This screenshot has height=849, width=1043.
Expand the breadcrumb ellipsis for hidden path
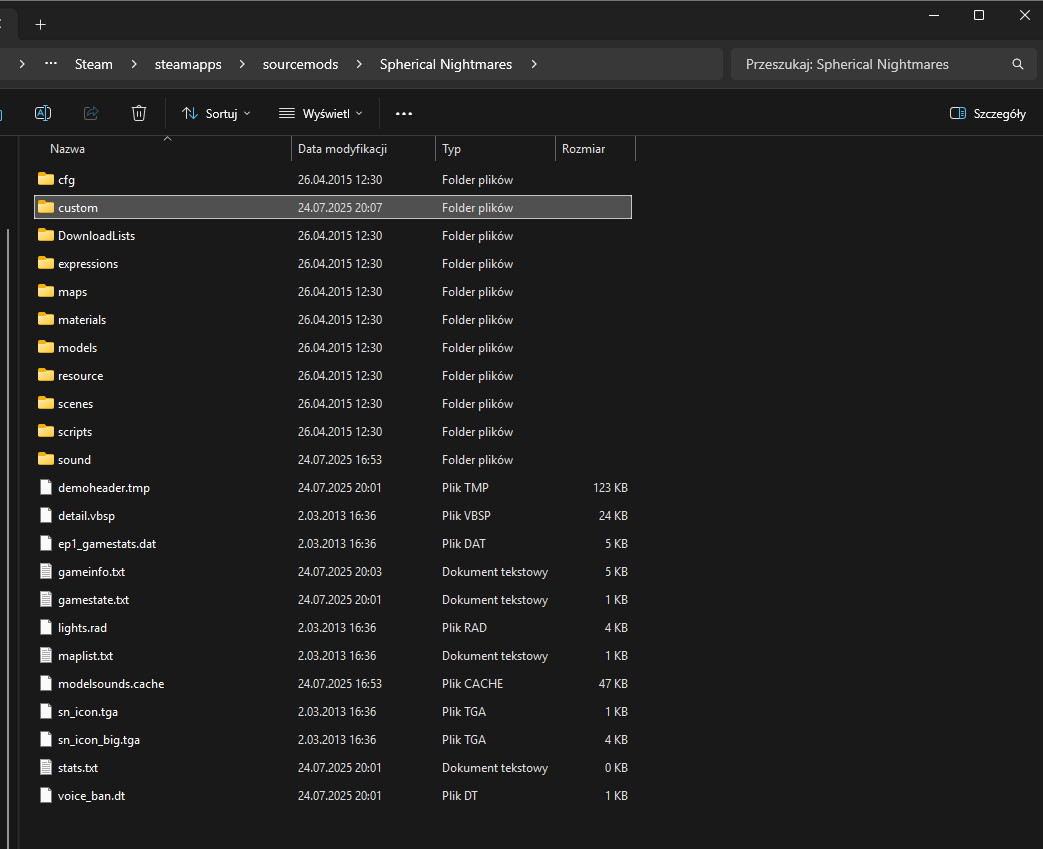point(51,64)
